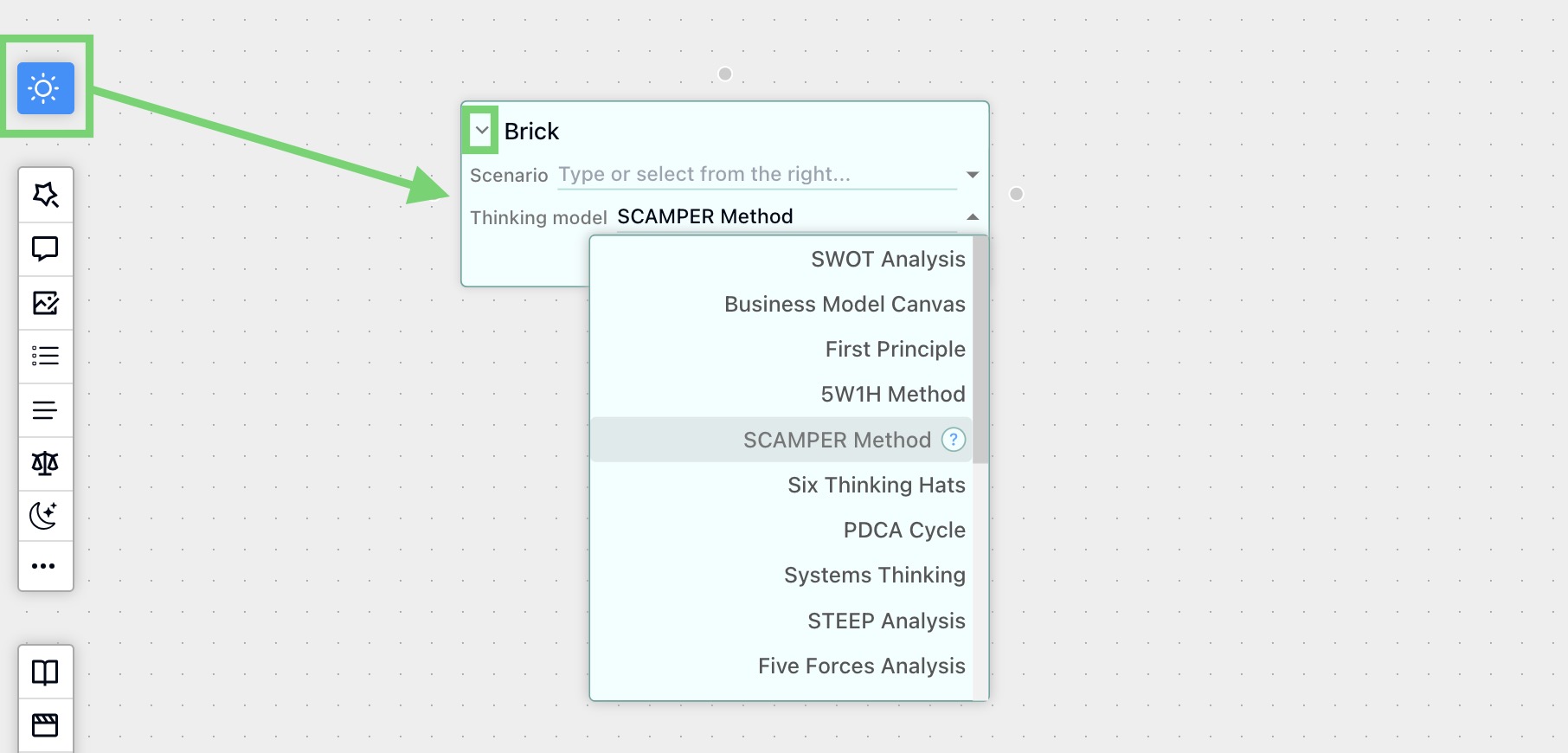Image resolution: width=1568 pixels, height=753 pixels.
Task: Select SWOT Analysis from the list
Action: [886, 259]
